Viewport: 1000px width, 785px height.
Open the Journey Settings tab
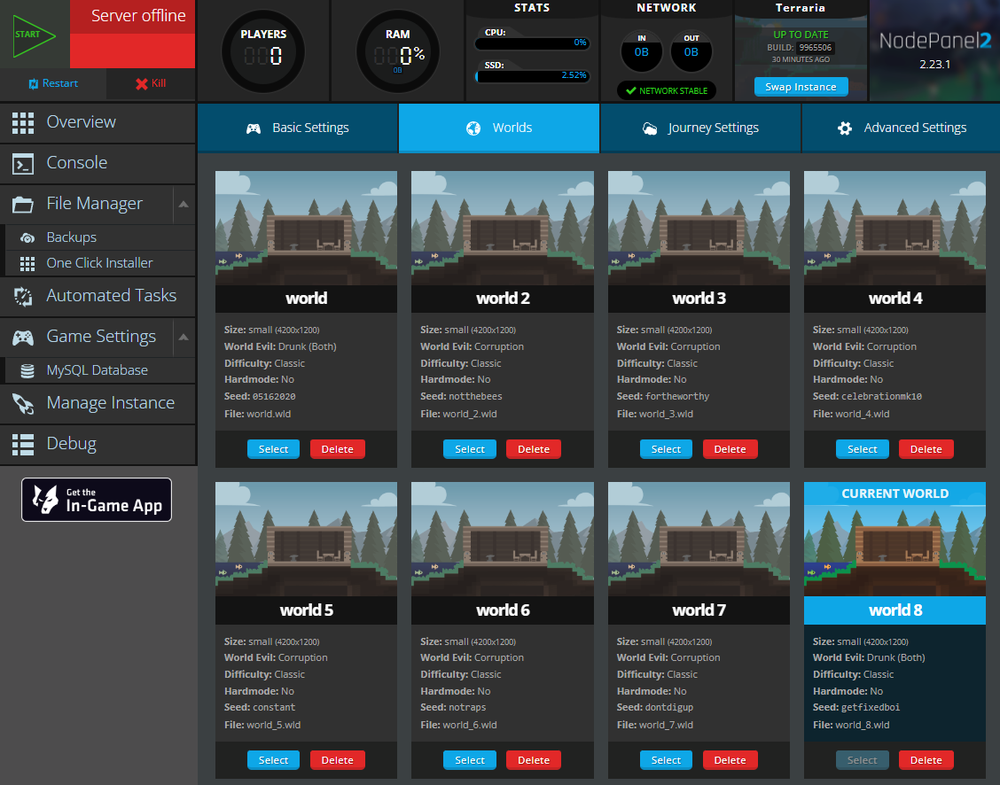(700, 128)
